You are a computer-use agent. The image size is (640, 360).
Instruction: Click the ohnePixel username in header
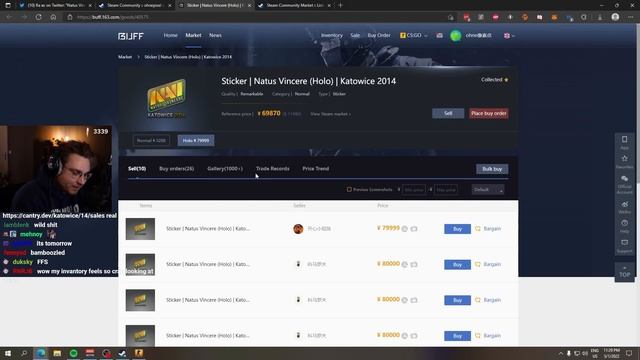478,36
